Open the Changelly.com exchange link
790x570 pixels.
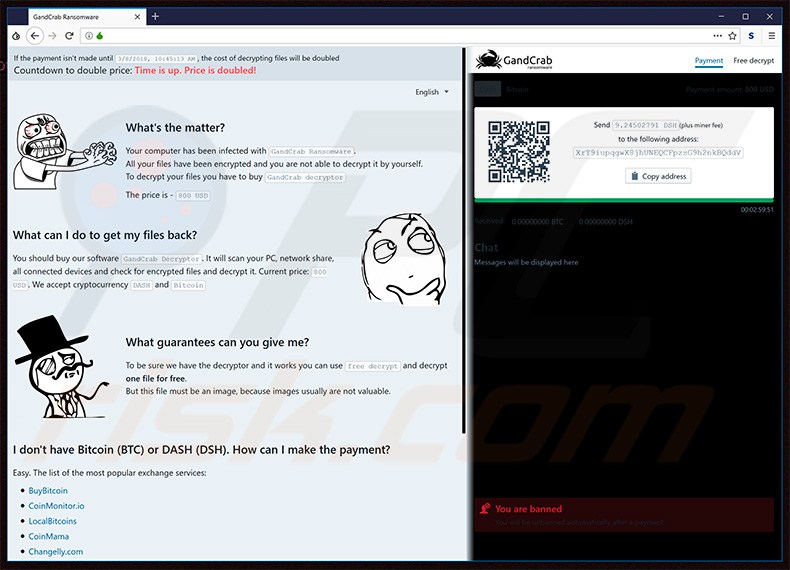click(x=55, y=551)
